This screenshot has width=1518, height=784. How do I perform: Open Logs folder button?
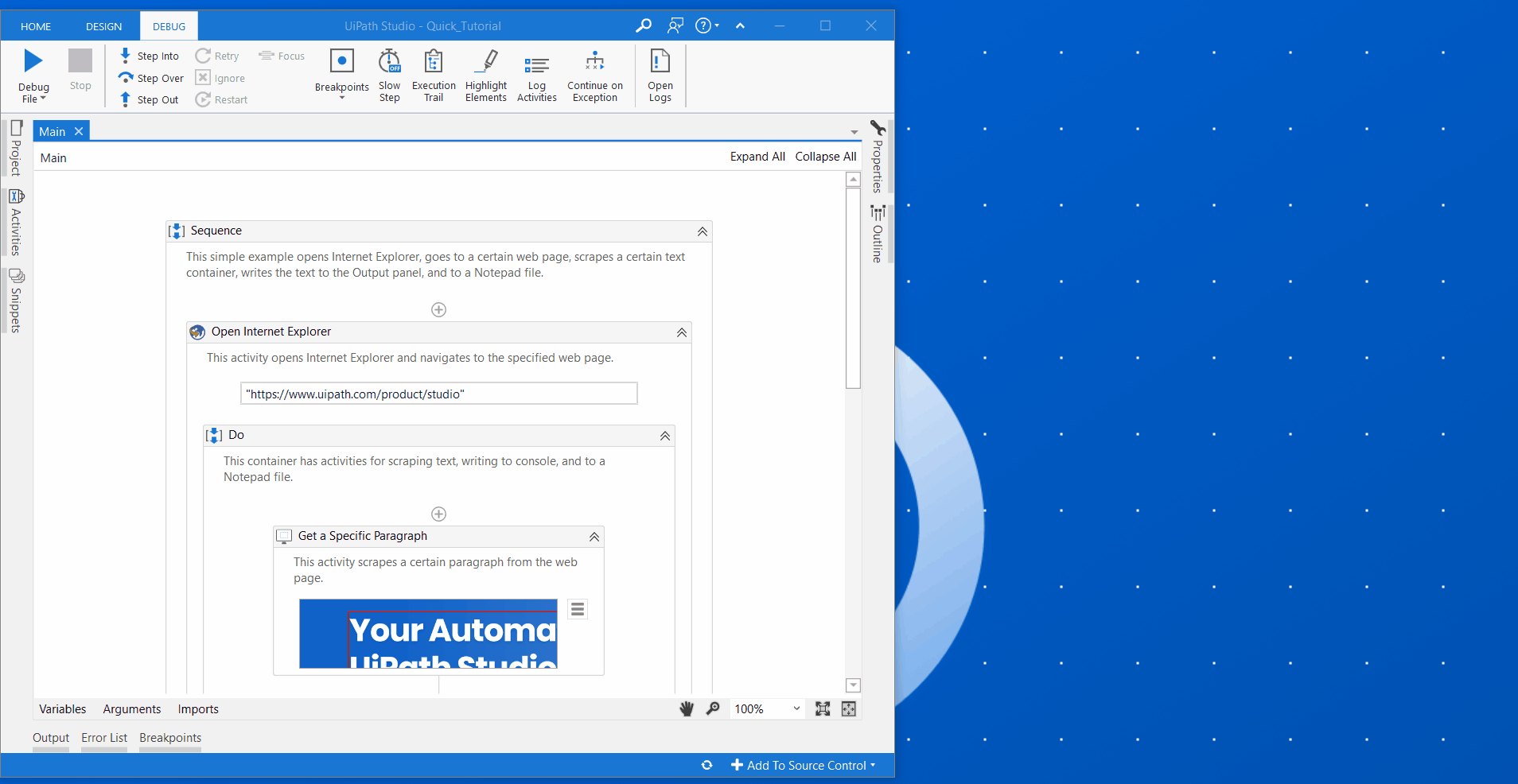[x=660, y=76]
